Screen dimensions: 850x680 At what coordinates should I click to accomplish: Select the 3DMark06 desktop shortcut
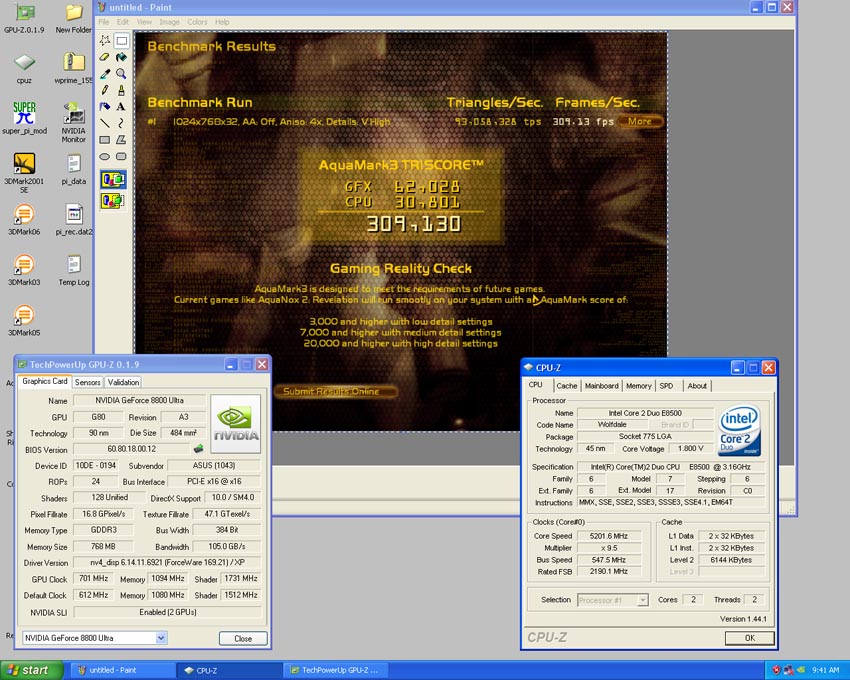24,220
